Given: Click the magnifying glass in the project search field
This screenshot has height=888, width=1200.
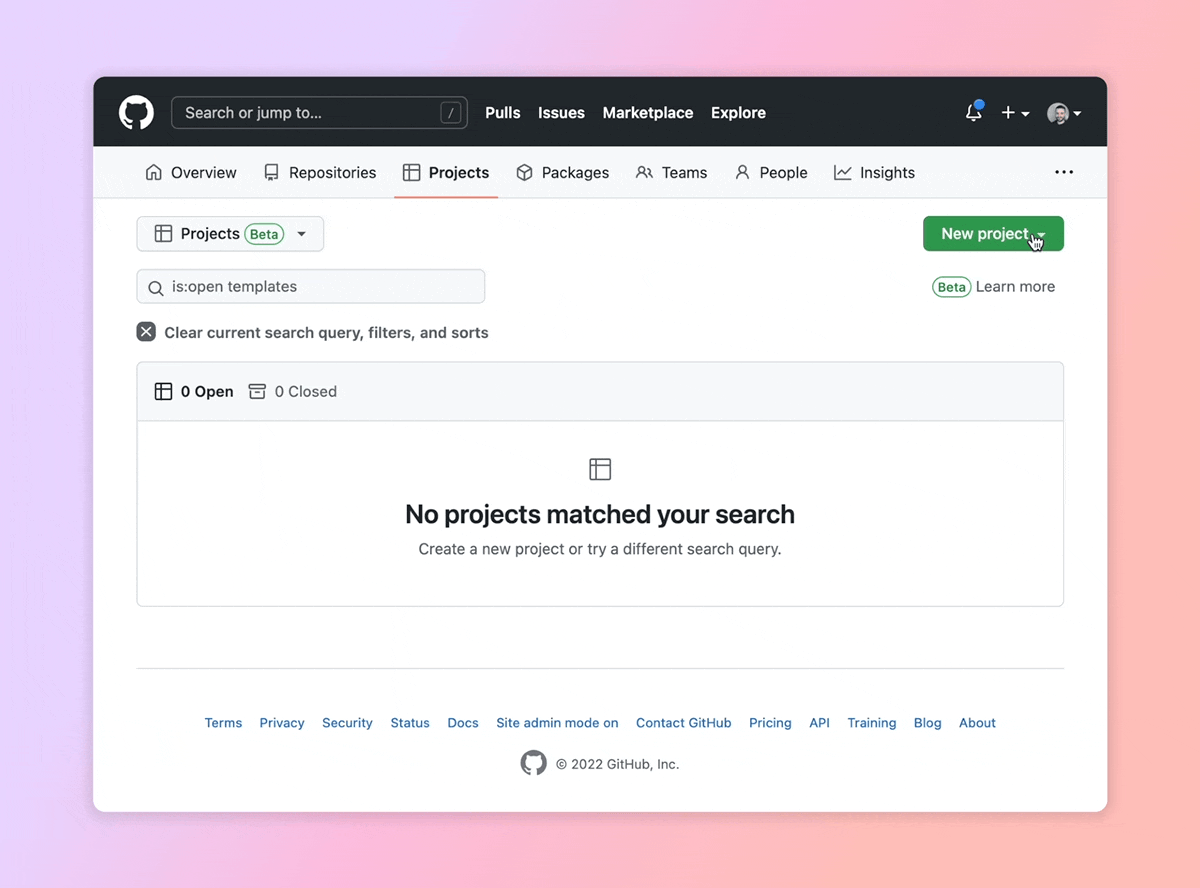Looking at the screenshot, I should tap(155, 287).
